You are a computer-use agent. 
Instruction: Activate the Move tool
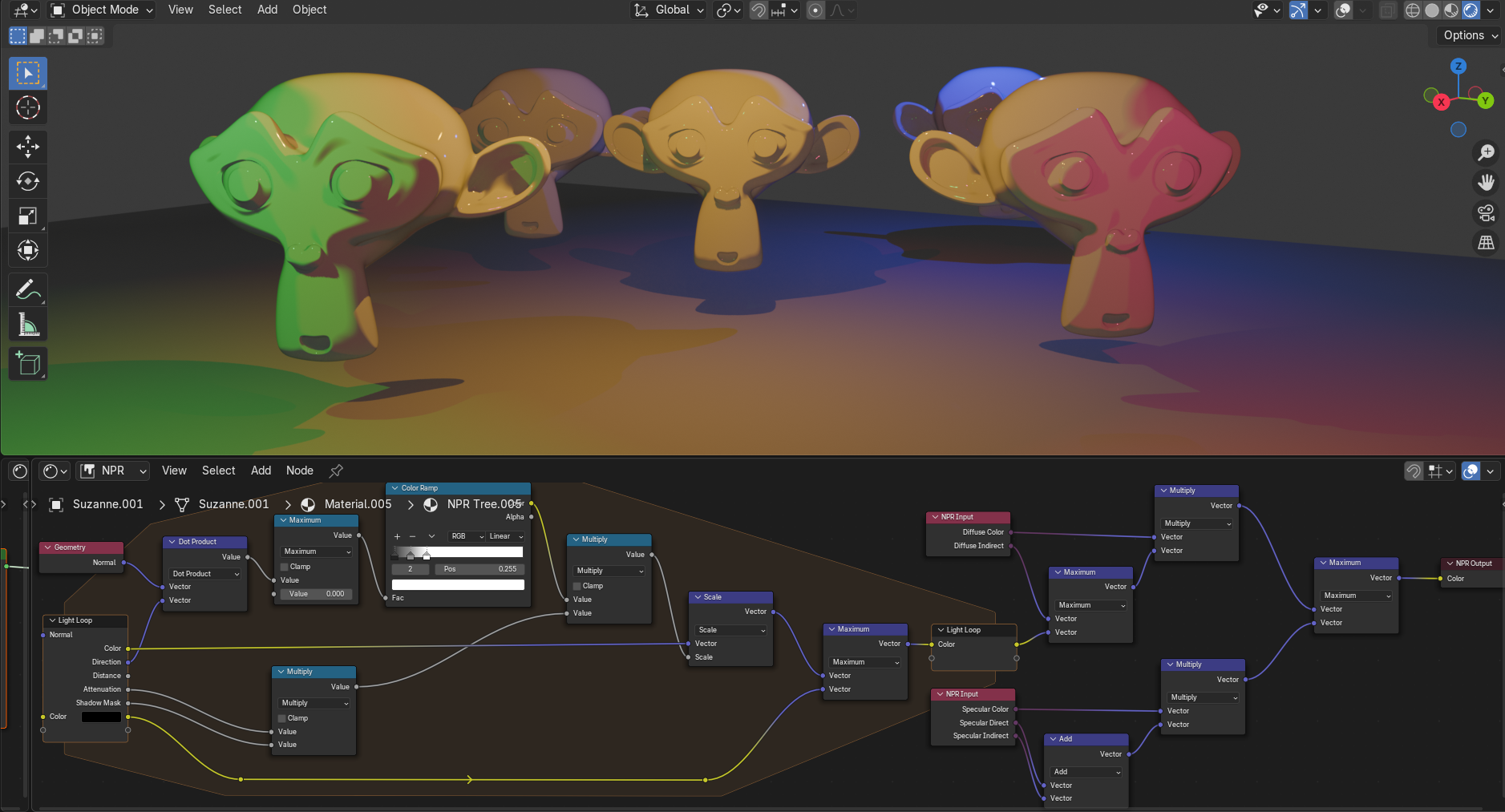coord(28,146)
